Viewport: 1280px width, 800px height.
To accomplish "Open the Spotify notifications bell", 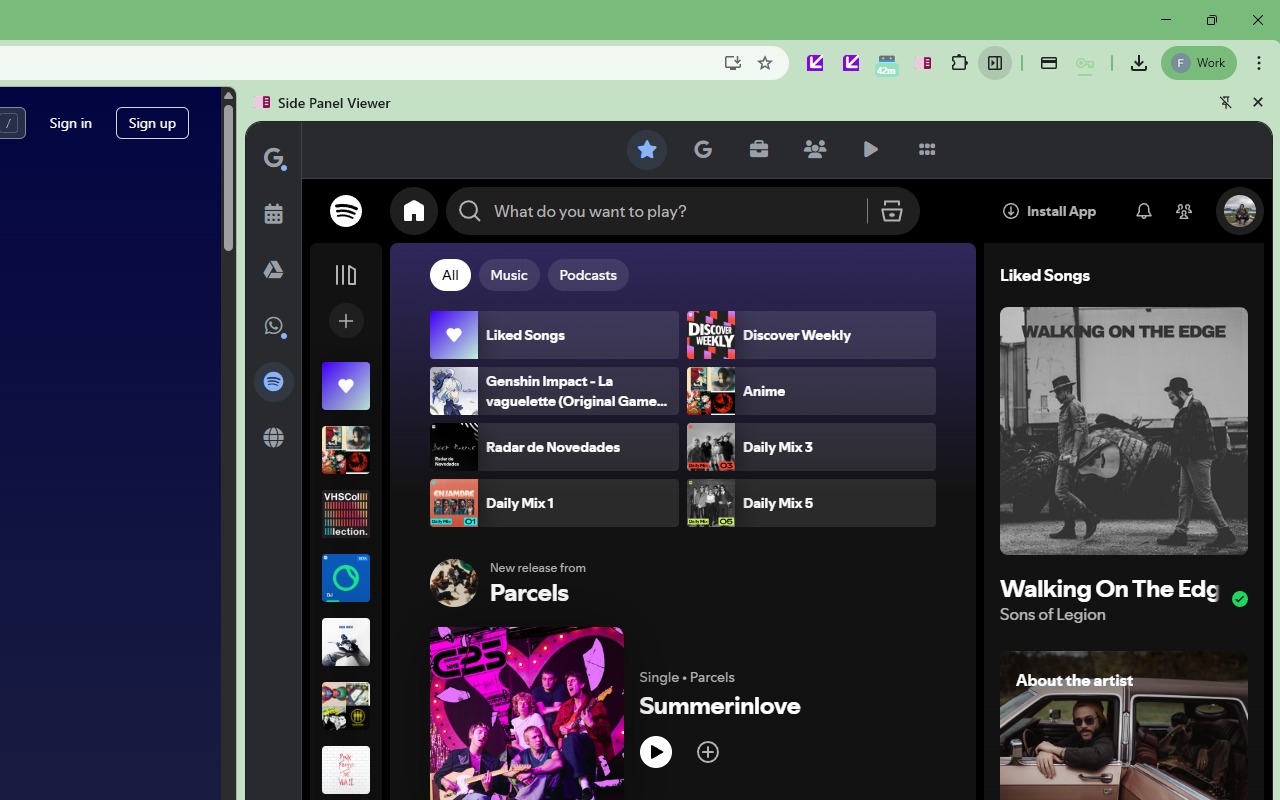I will pos(1144,211).
